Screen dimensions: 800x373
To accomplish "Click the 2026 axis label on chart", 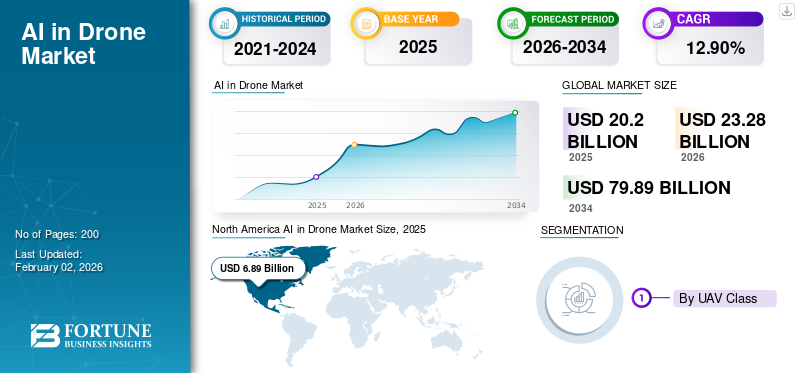I will [x=355, y=205].
